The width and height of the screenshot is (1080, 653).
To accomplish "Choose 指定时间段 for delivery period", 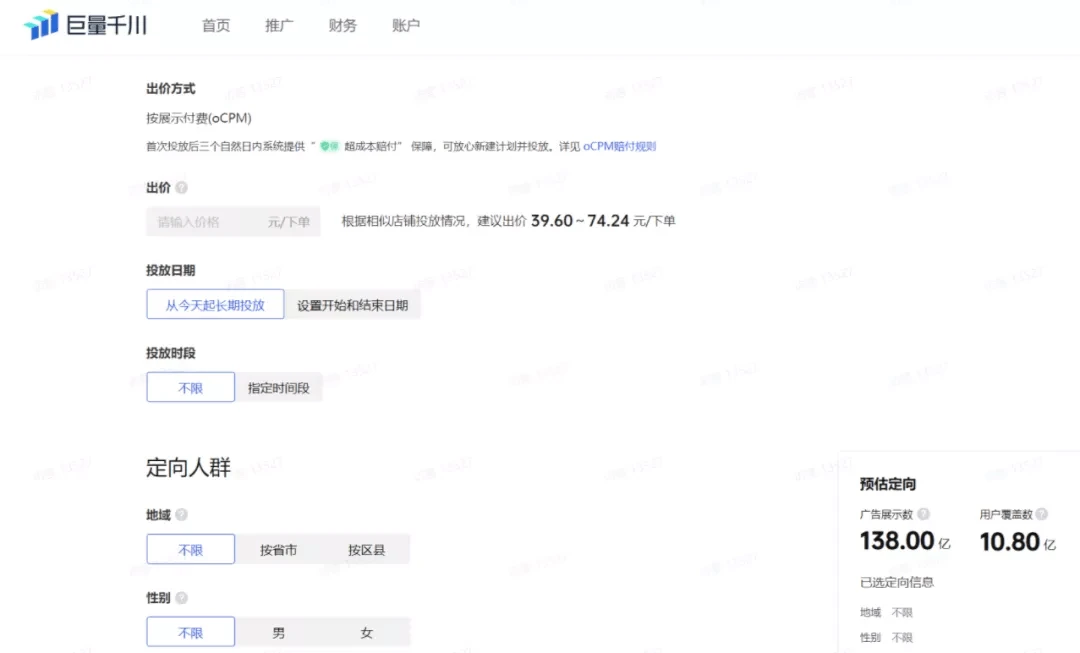I will pyautogui.click(x=278, y=388).
